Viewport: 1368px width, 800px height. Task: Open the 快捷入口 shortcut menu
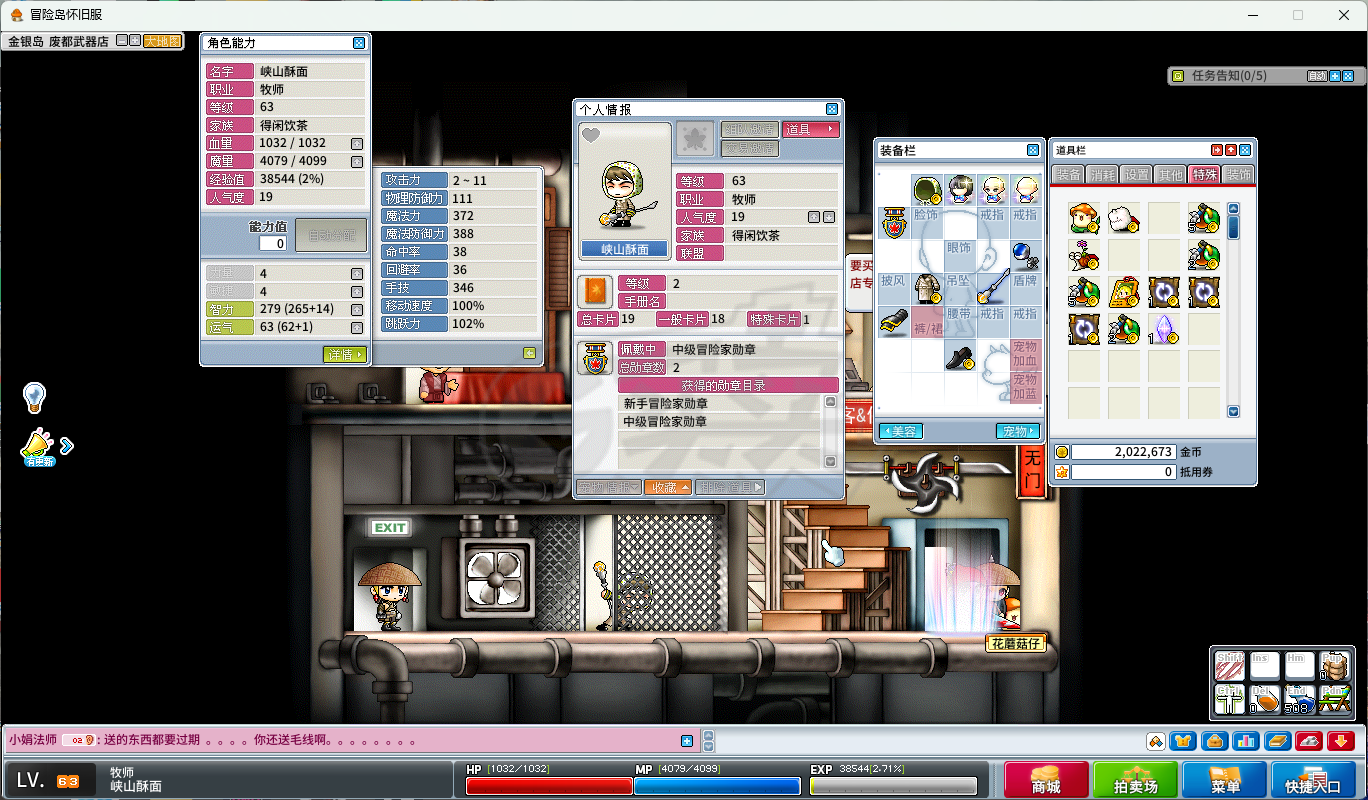1313,780
